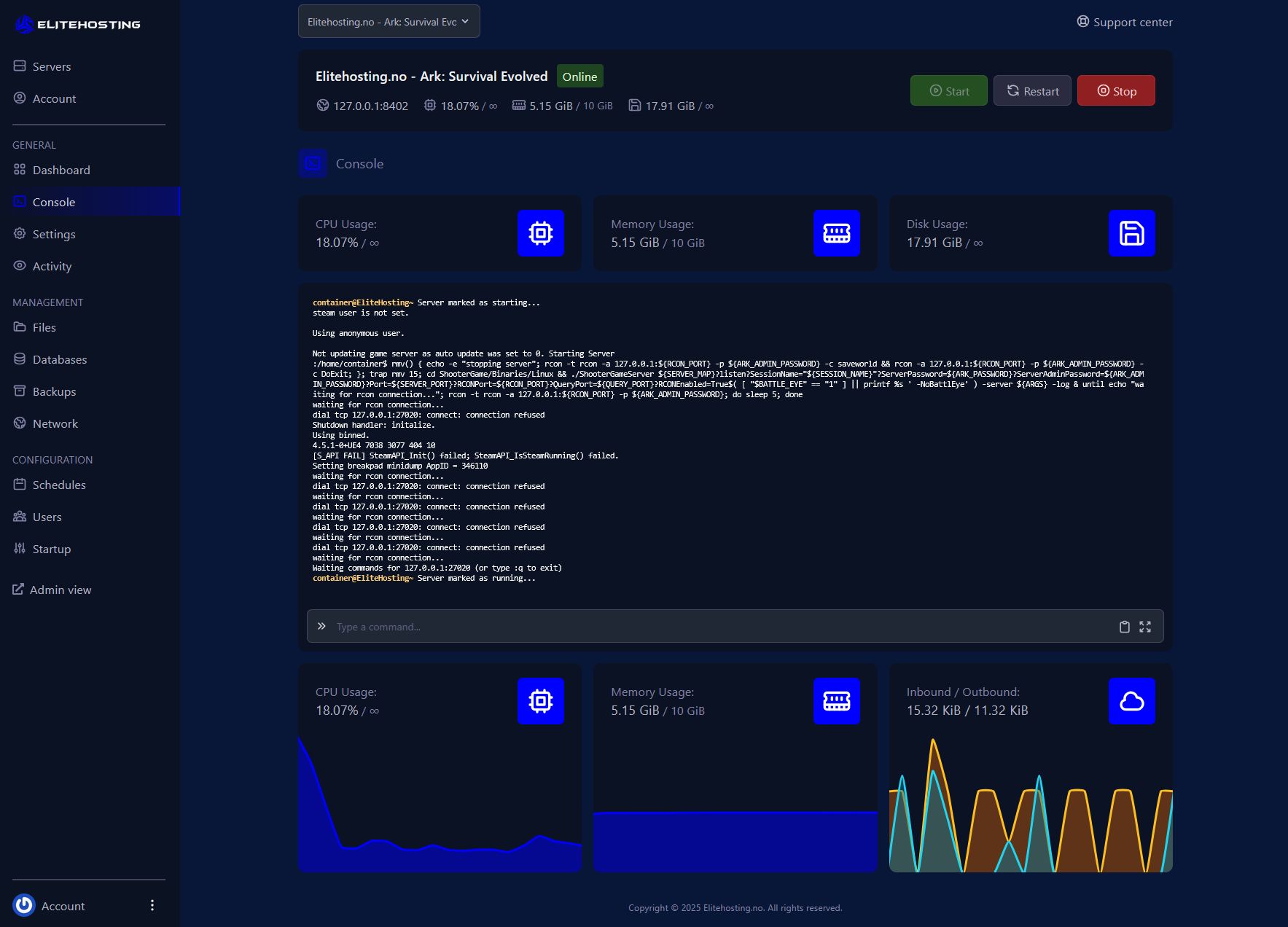Copy console output using the clipboard icon
The width and height of the screenshot is (1288, 927).
click(1124, 626)
